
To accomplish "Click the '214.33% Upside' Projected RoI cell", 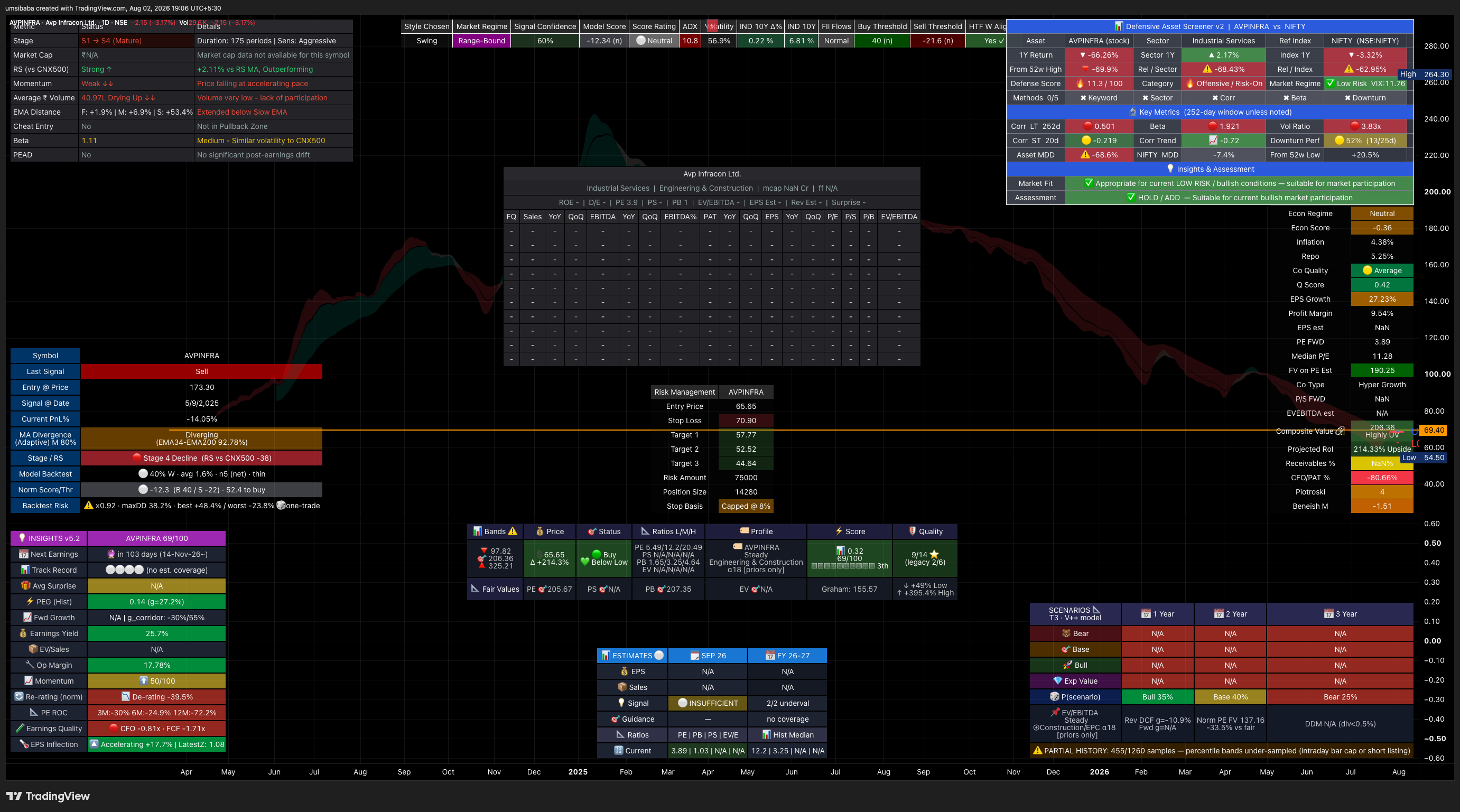I will tap(1382, 449).
